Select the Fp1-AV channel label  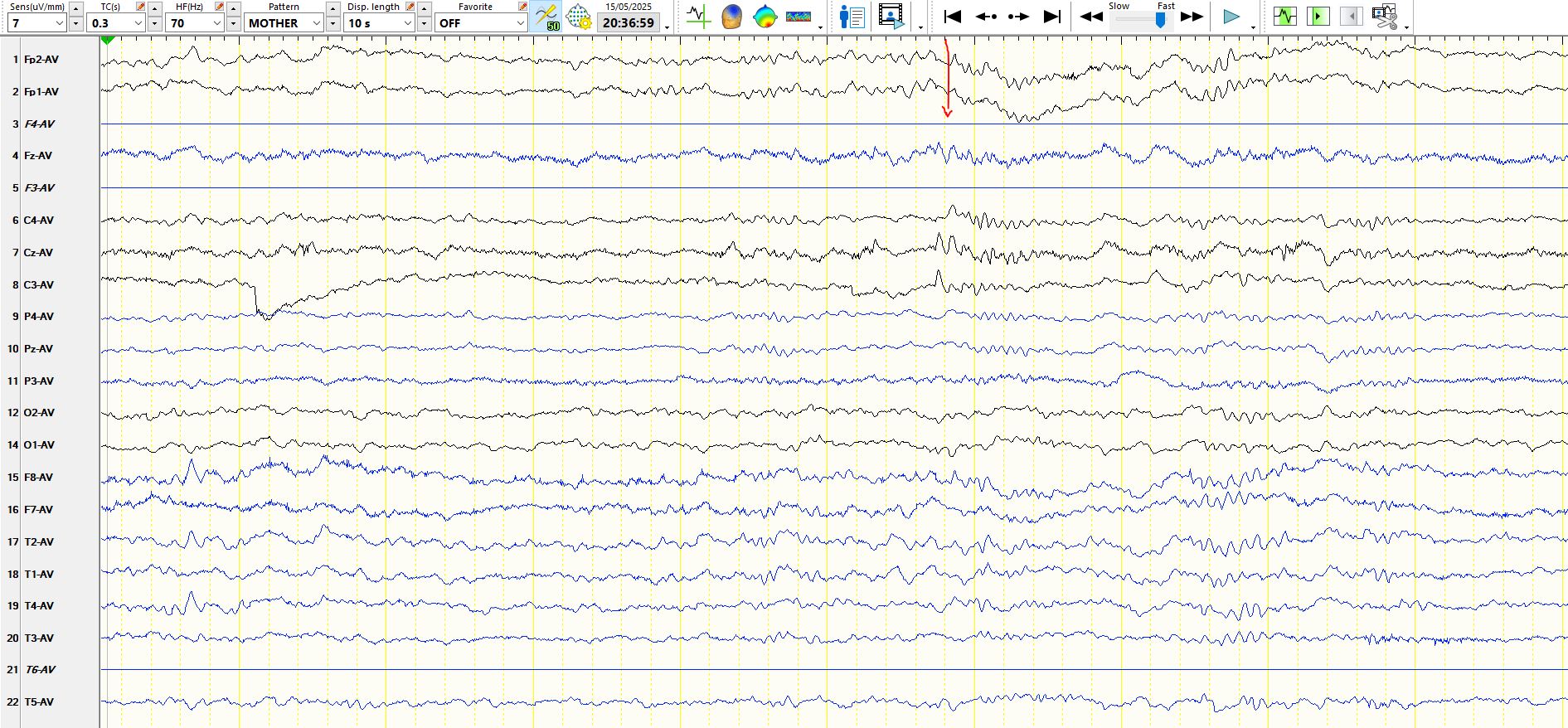(x=41, y=92)
